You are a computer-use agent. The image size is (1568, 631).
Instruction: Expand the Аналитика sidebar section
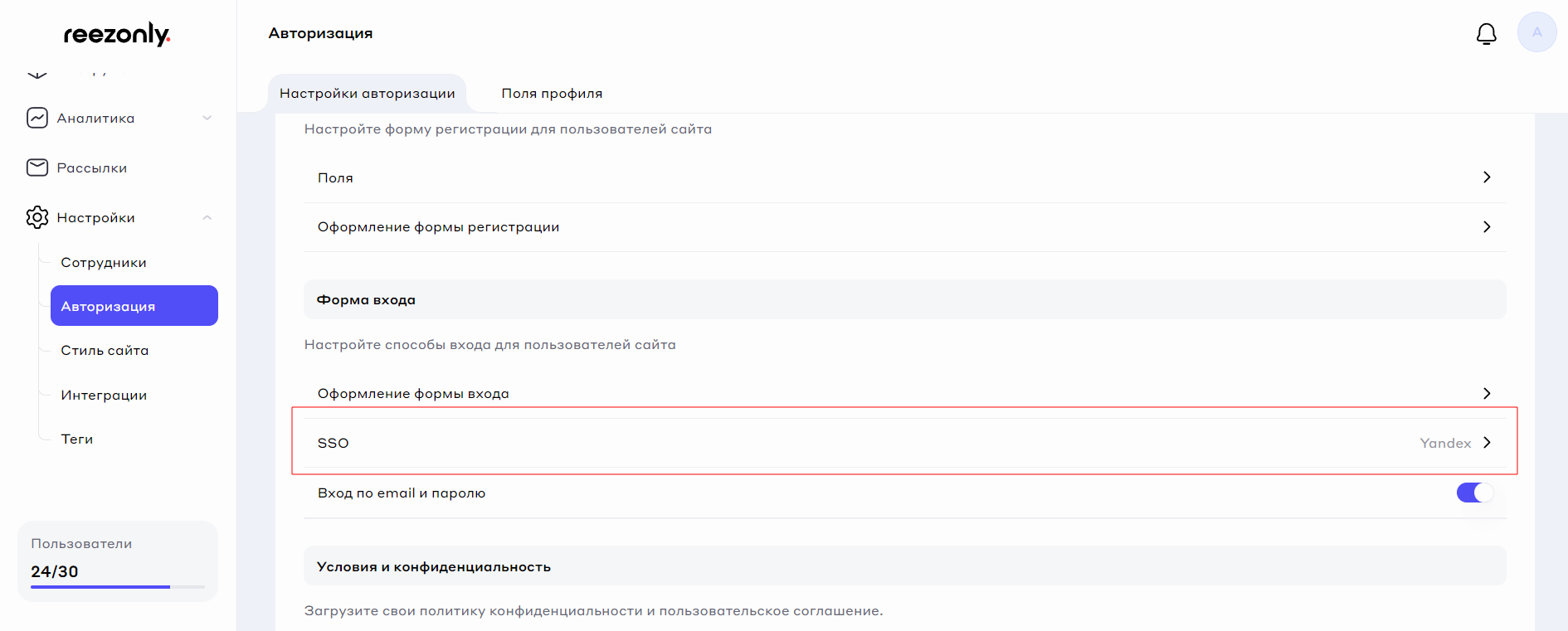(x=207, y=118)
